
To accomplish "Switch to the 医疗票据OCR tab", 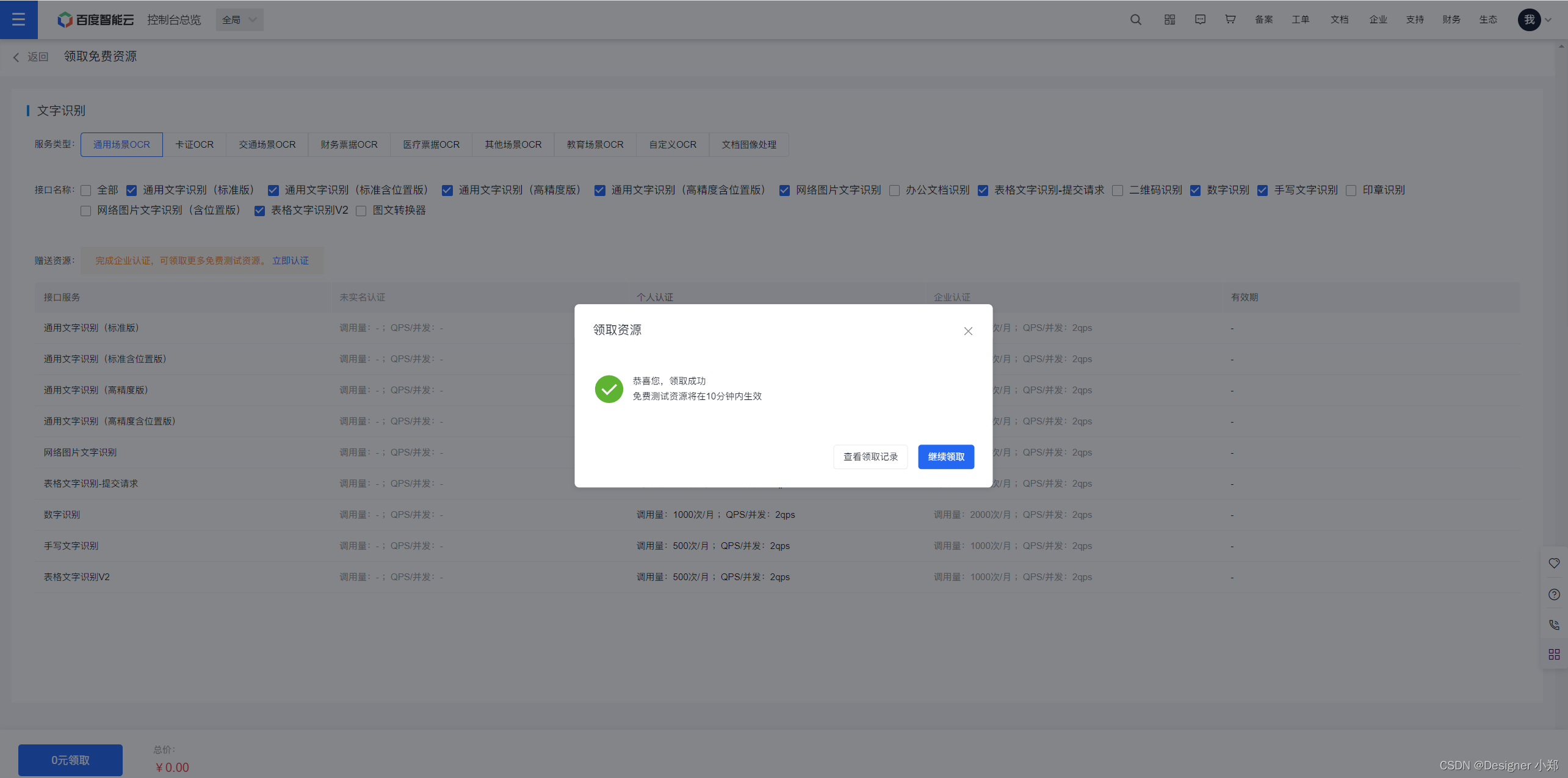I will coord(431,145).
